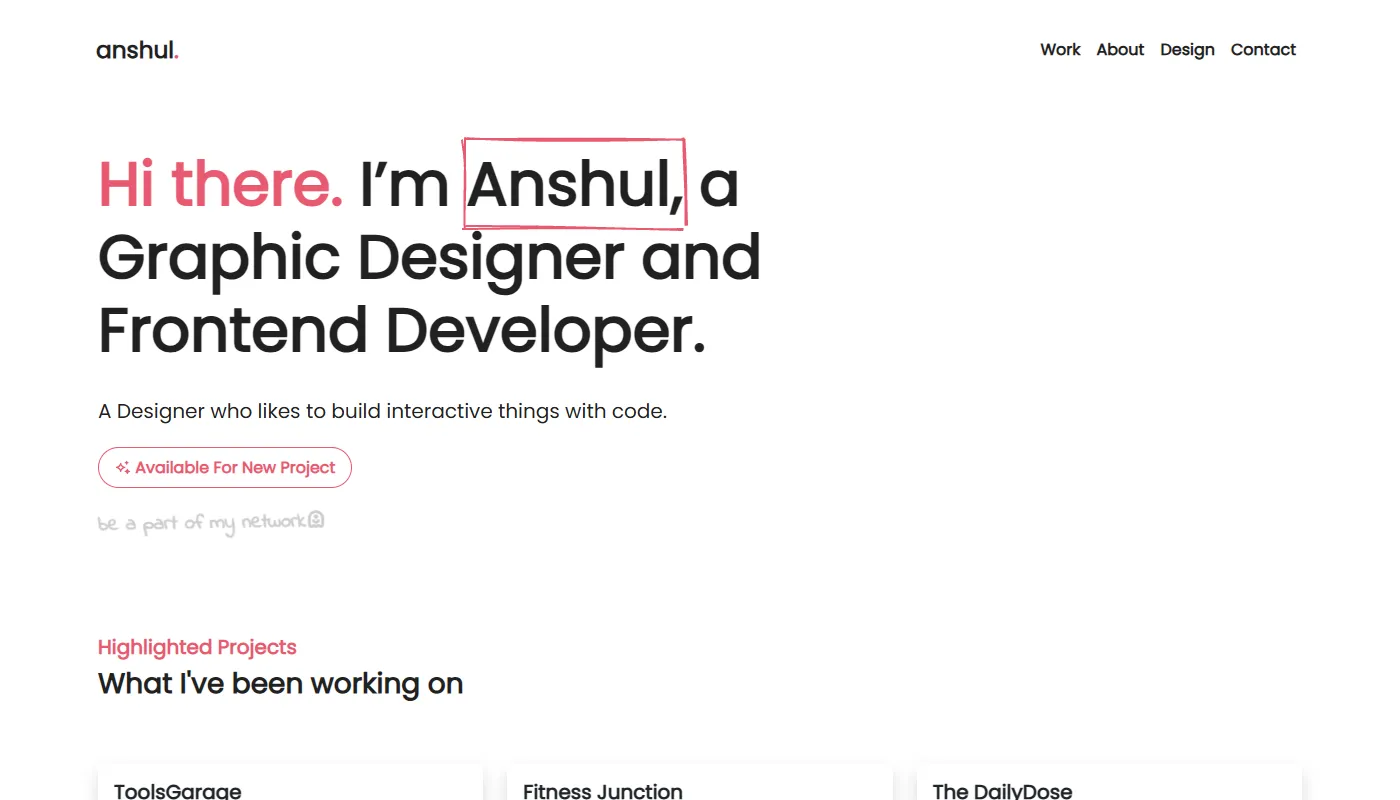Click the tagline 'A Designer who likes to build'
1400x800 pixels.
(383, 411)
